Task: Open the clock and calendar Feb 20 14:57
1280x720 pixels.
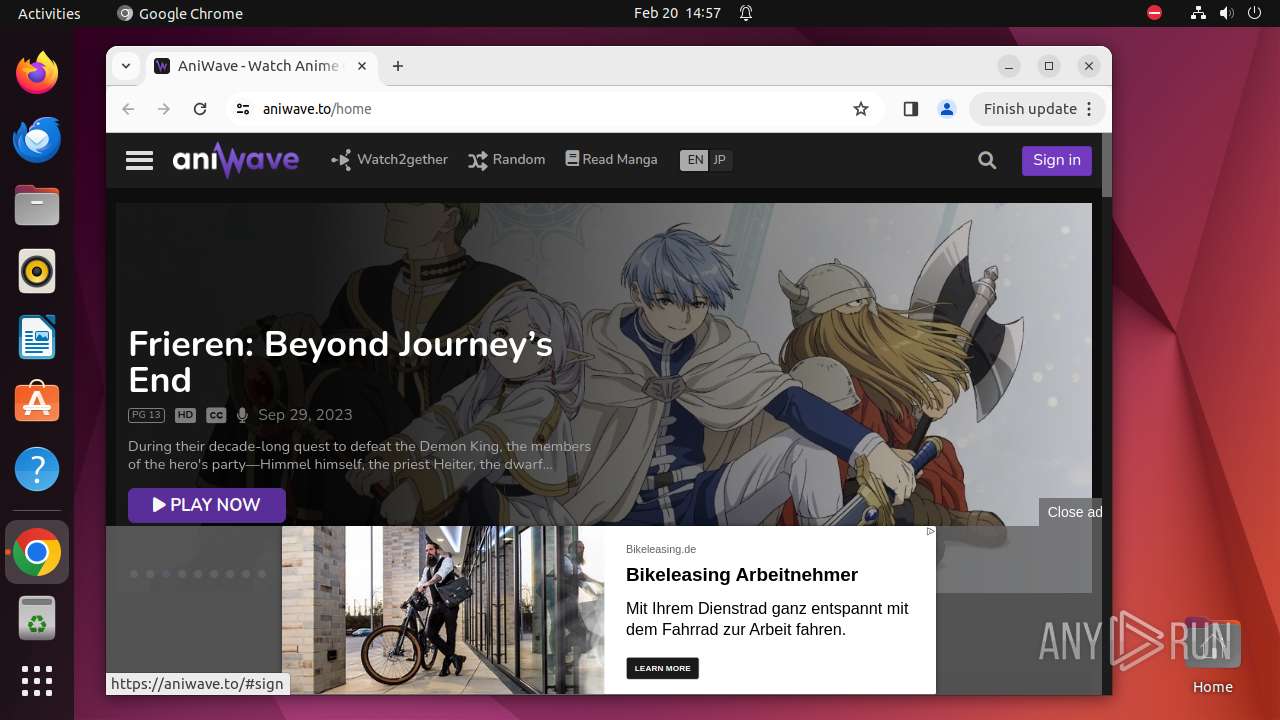Action: pos(677,13)
